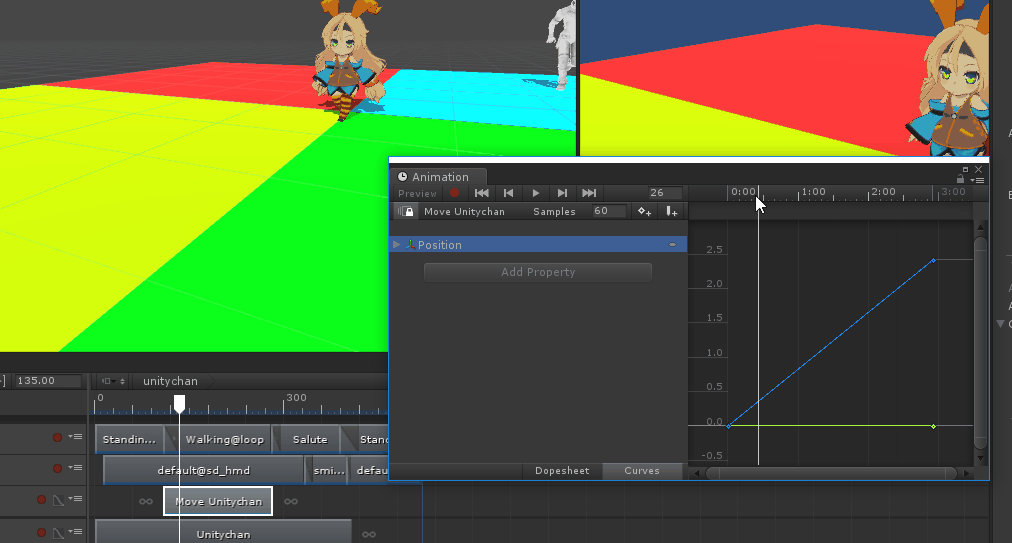Jump to the last keyframe of the clip
Viewport: 1012px width, 543px height.
tap(589, 193)
